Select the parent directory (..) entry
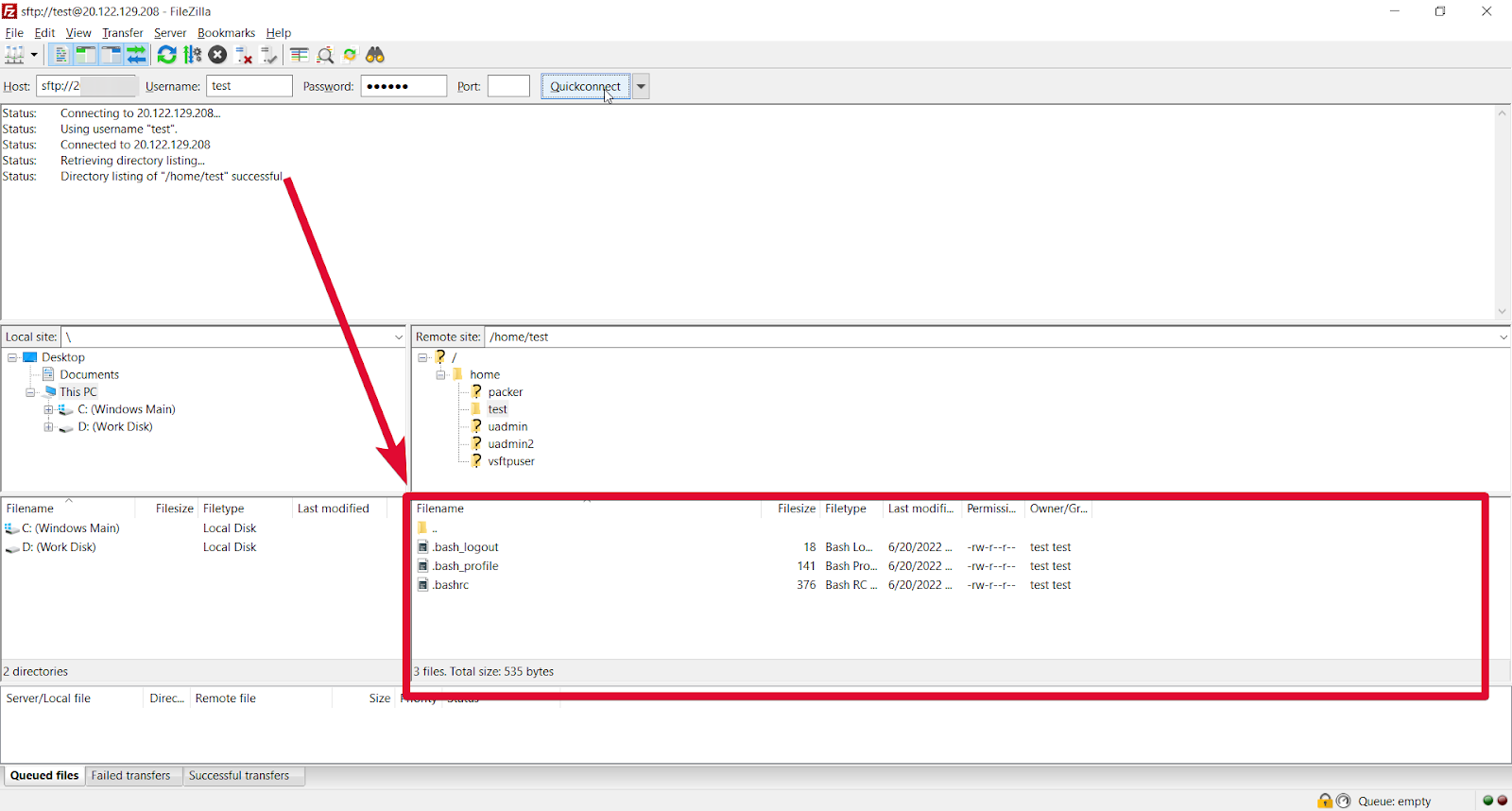Viewport: 1512px width, 811px height. coord(427,528)
